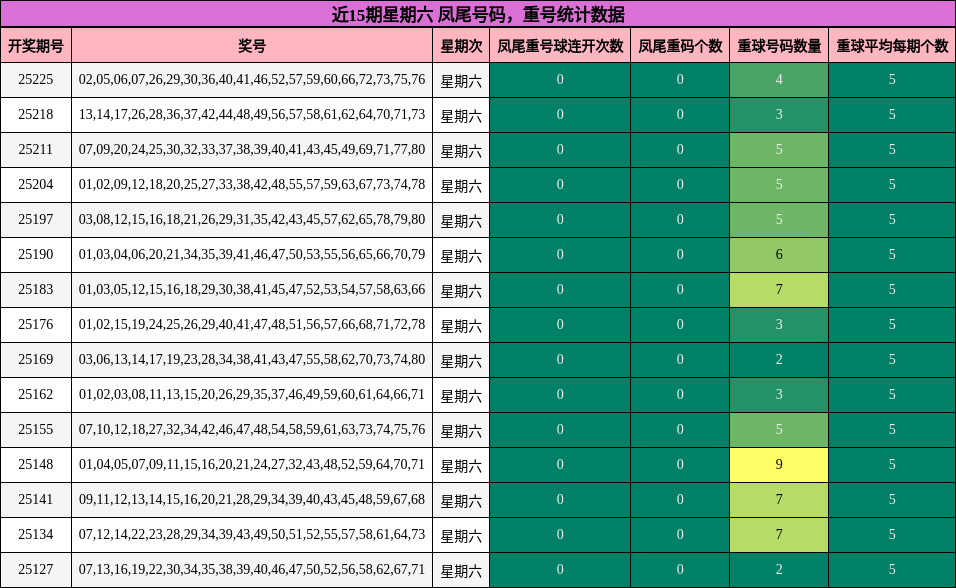Select issue number 25225
This screenshot has width=956, height=588.
(x=35, y=79)
